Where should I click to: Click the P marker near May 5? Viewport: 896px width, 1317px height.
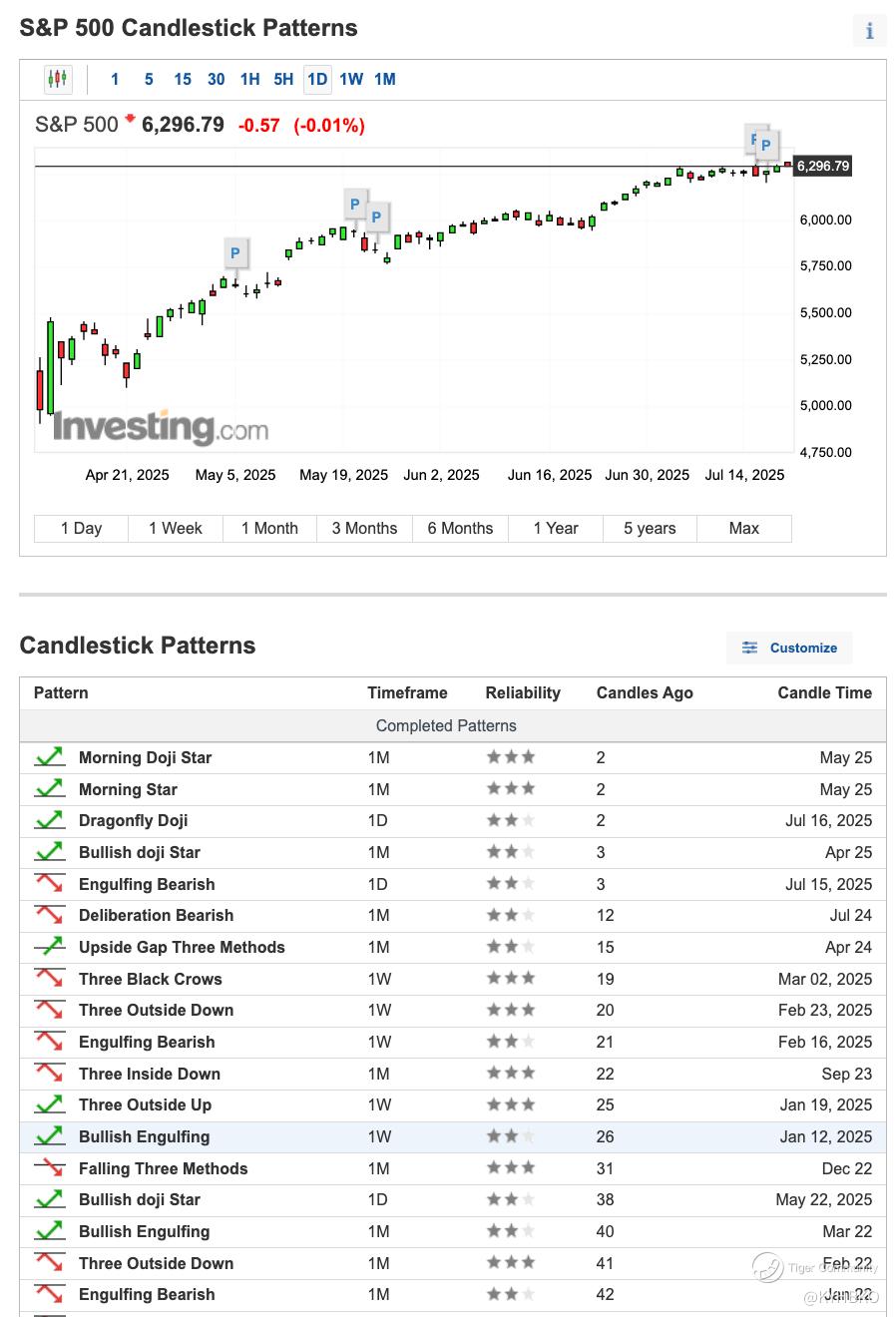click(235, 252)
